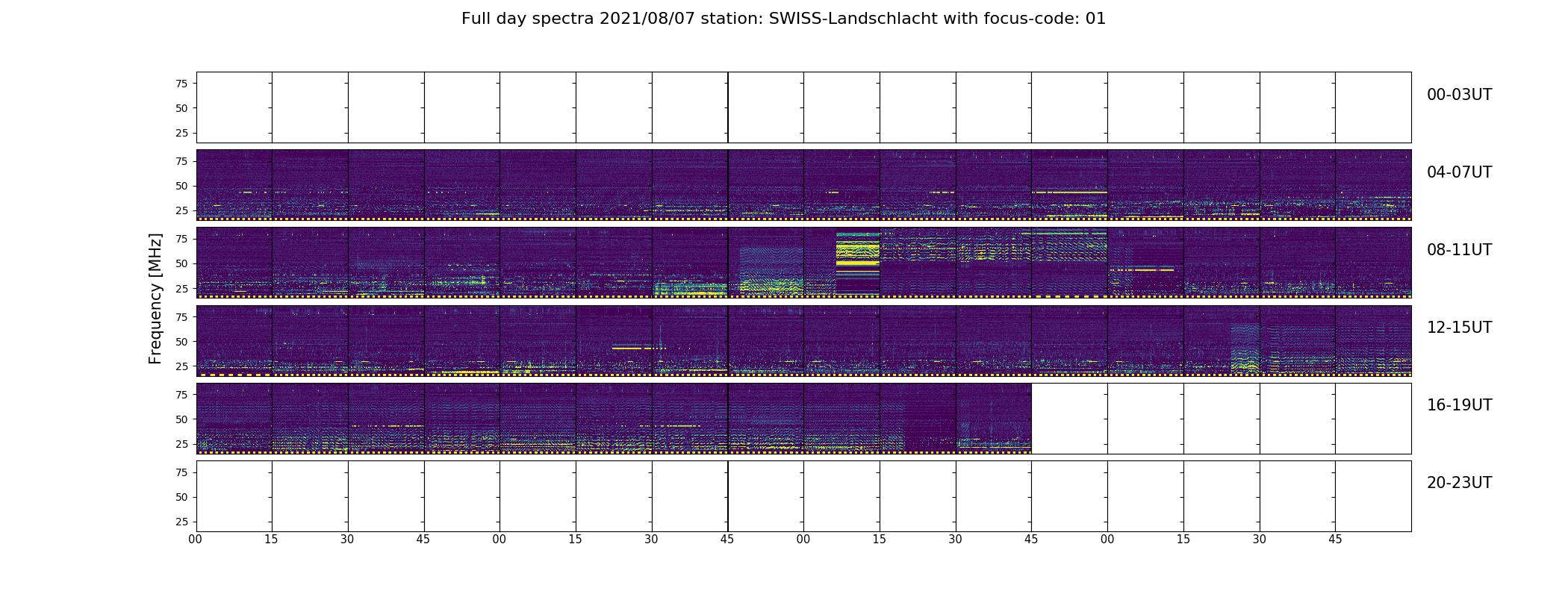Click the 50 tick of the 08-11UT row

pos(181,263)
